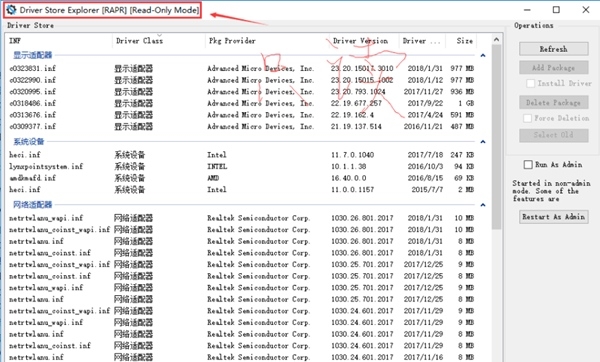Screen dimensions: 600x362
Task: Select the c0323831.inf row
Action: (x=241, y=68)
